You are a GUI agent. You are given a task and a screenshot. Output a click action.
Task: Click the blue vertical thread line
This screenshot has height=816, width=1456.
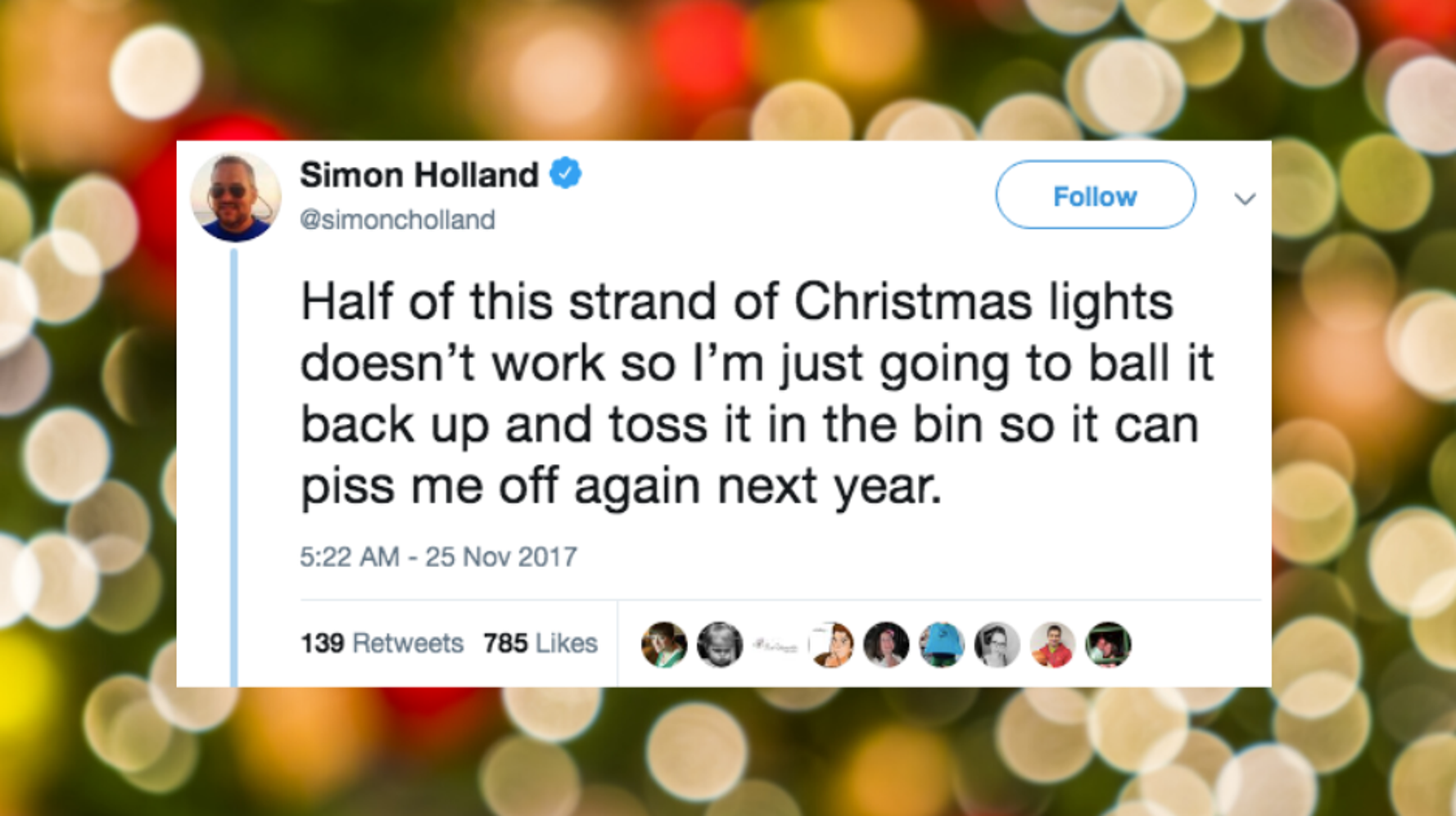coord(234,467)
